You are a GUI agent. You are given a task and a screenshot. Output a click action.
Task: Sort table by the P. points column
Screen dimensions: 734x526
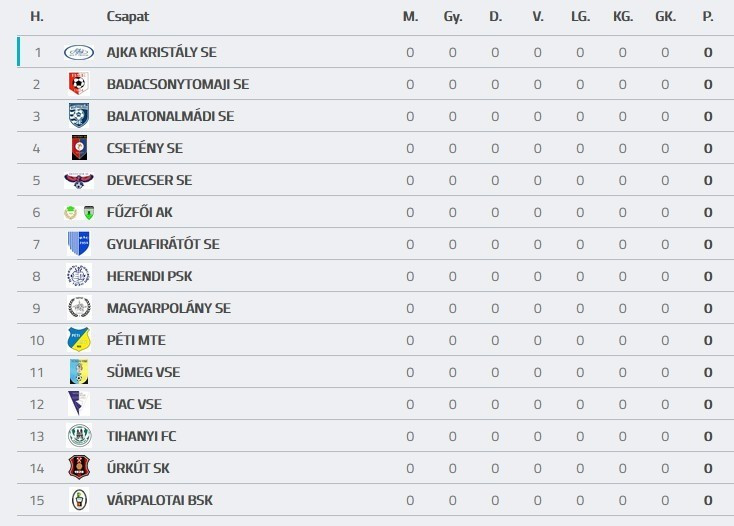[708, 17]
